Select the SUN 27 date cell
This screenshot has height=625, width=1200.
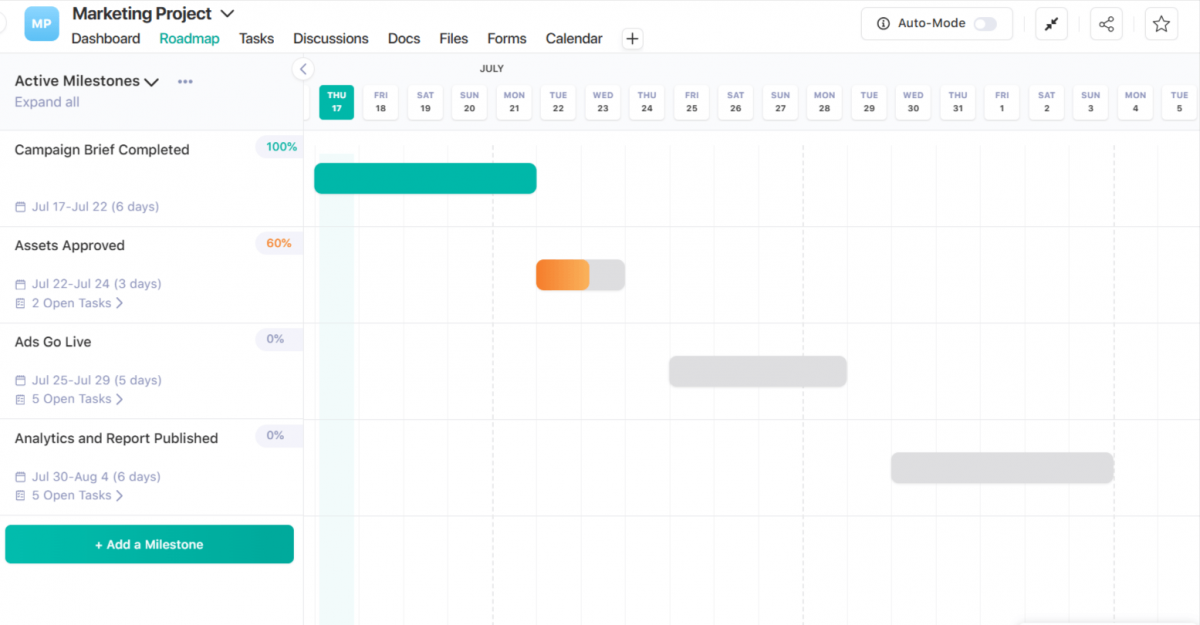pyautogui.click(x=780, y=102)
